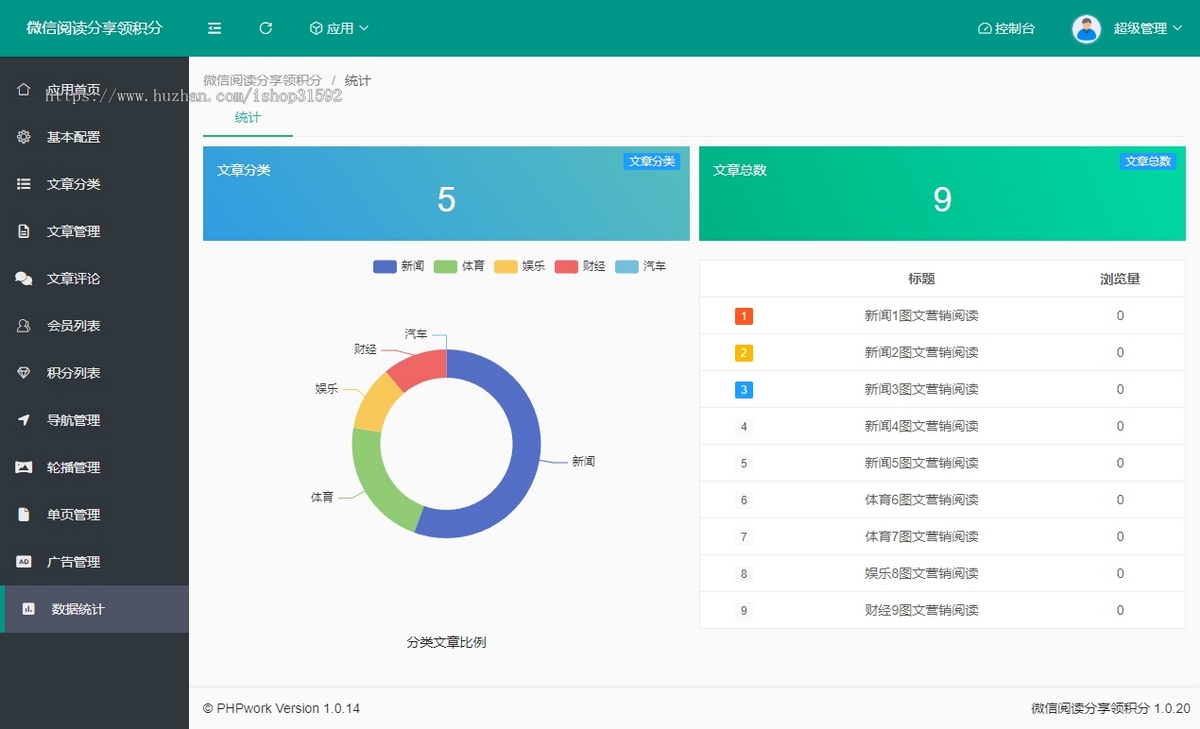Open the 控制台 link in header
Image resolution: width=1200 pixels, height=729 pixels.
1006,28
